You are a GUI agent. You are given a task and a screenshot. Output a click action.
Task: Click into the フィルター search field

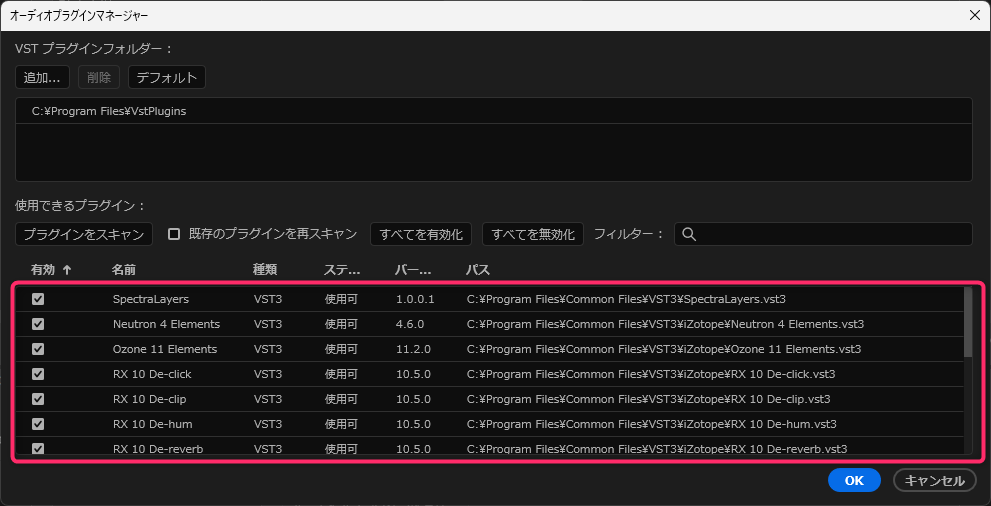pos(830,234)
